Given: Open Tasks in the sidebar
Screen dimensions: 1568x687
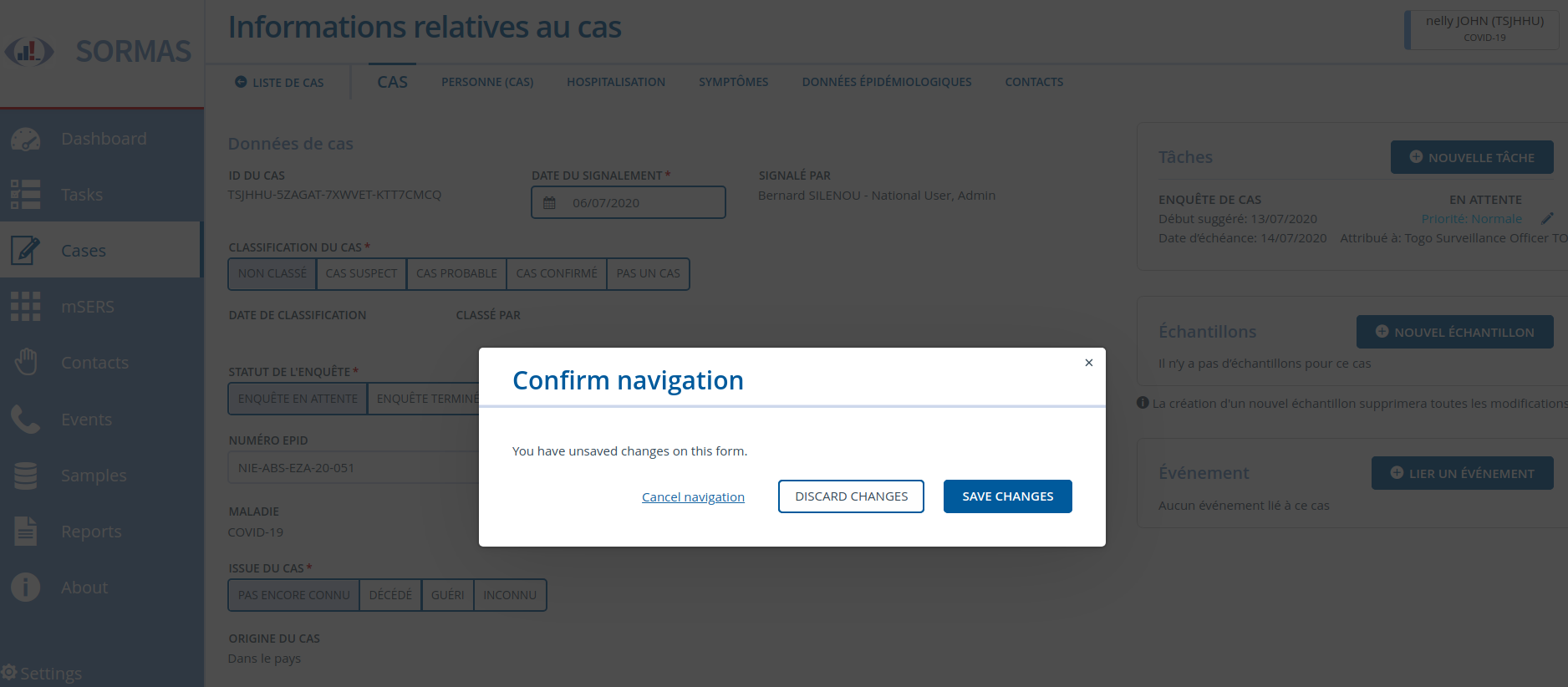Looking at the screenshot, I should (100, 195).
